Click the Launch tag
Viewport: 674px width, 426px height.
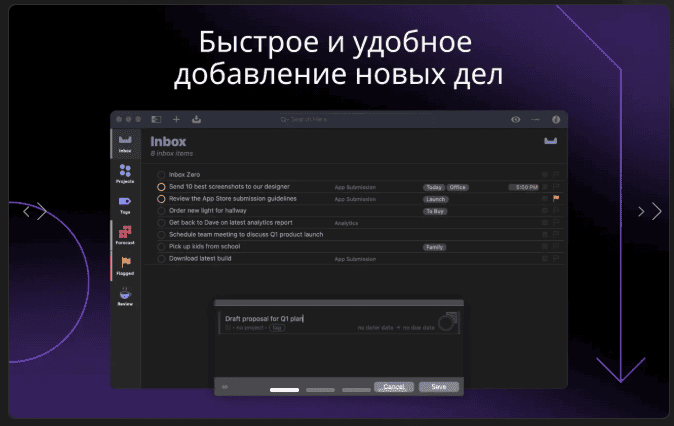436,199
